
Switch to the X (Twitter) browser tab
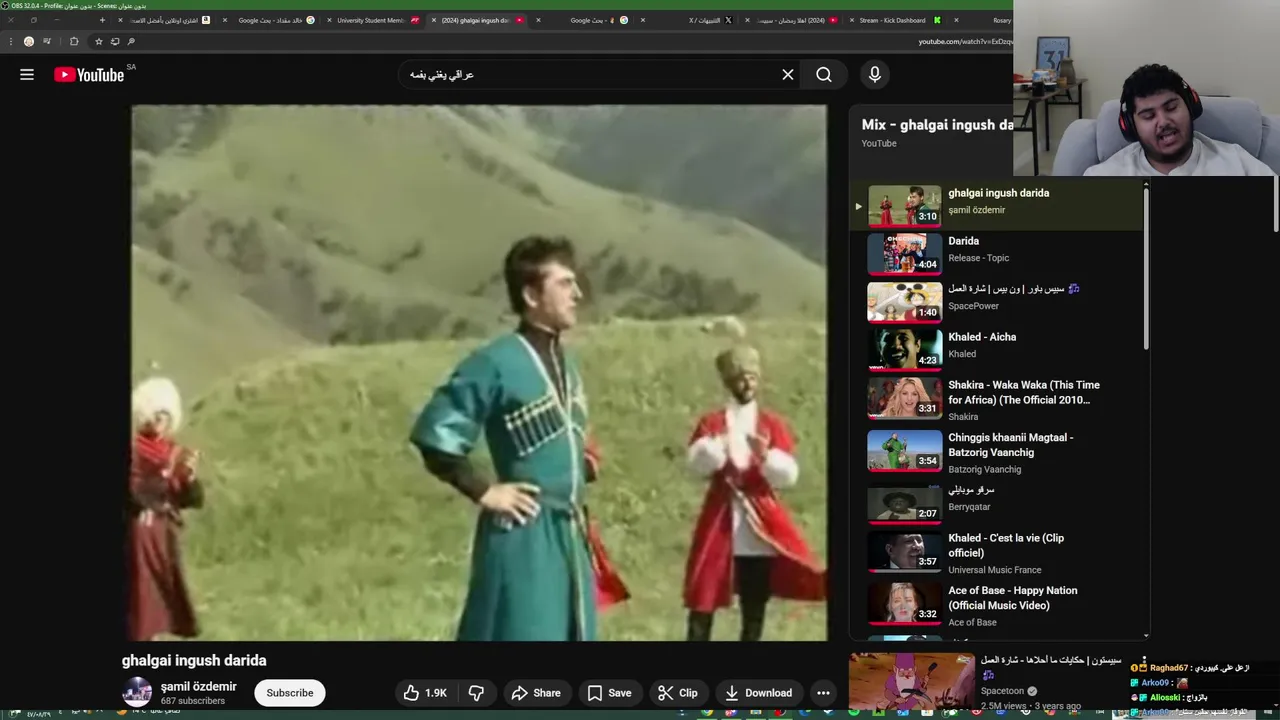(x=710, y=20)
